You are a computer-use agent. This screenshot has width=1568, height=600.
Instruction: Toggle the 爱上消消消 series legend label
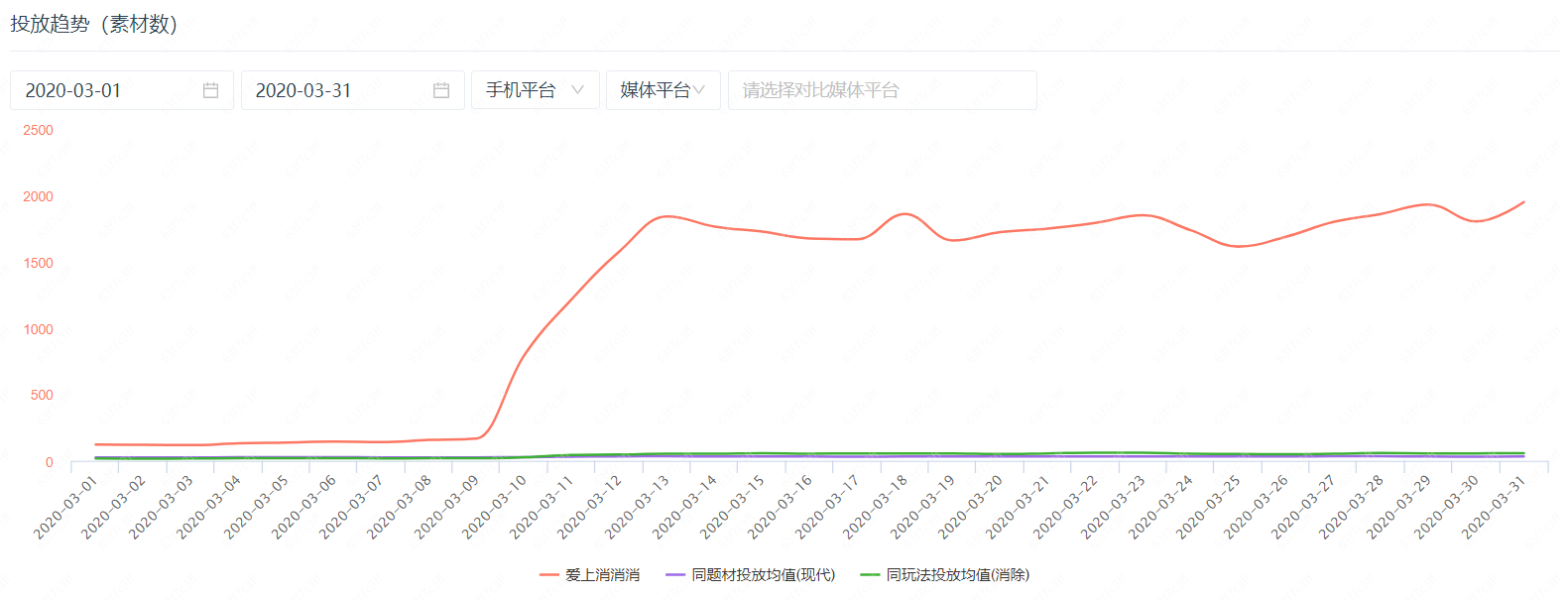tap(602, 575)
